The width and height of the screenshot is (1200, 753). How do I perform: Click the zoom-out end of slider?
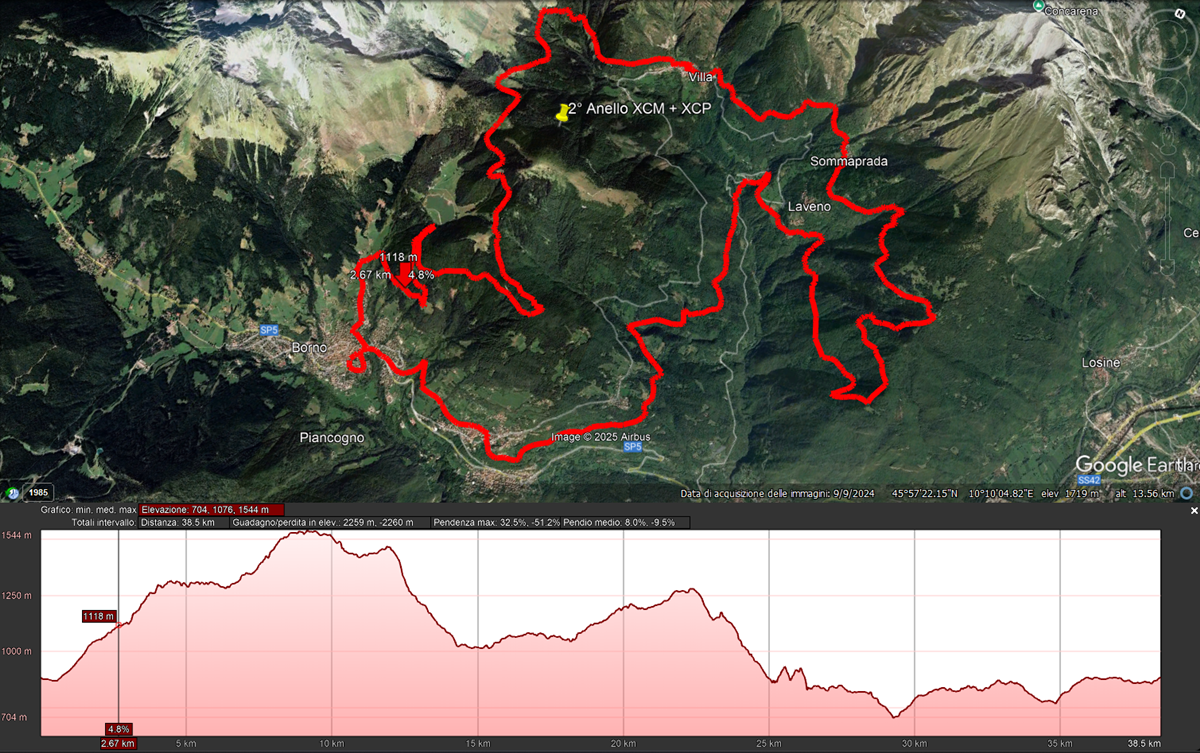1167,267
